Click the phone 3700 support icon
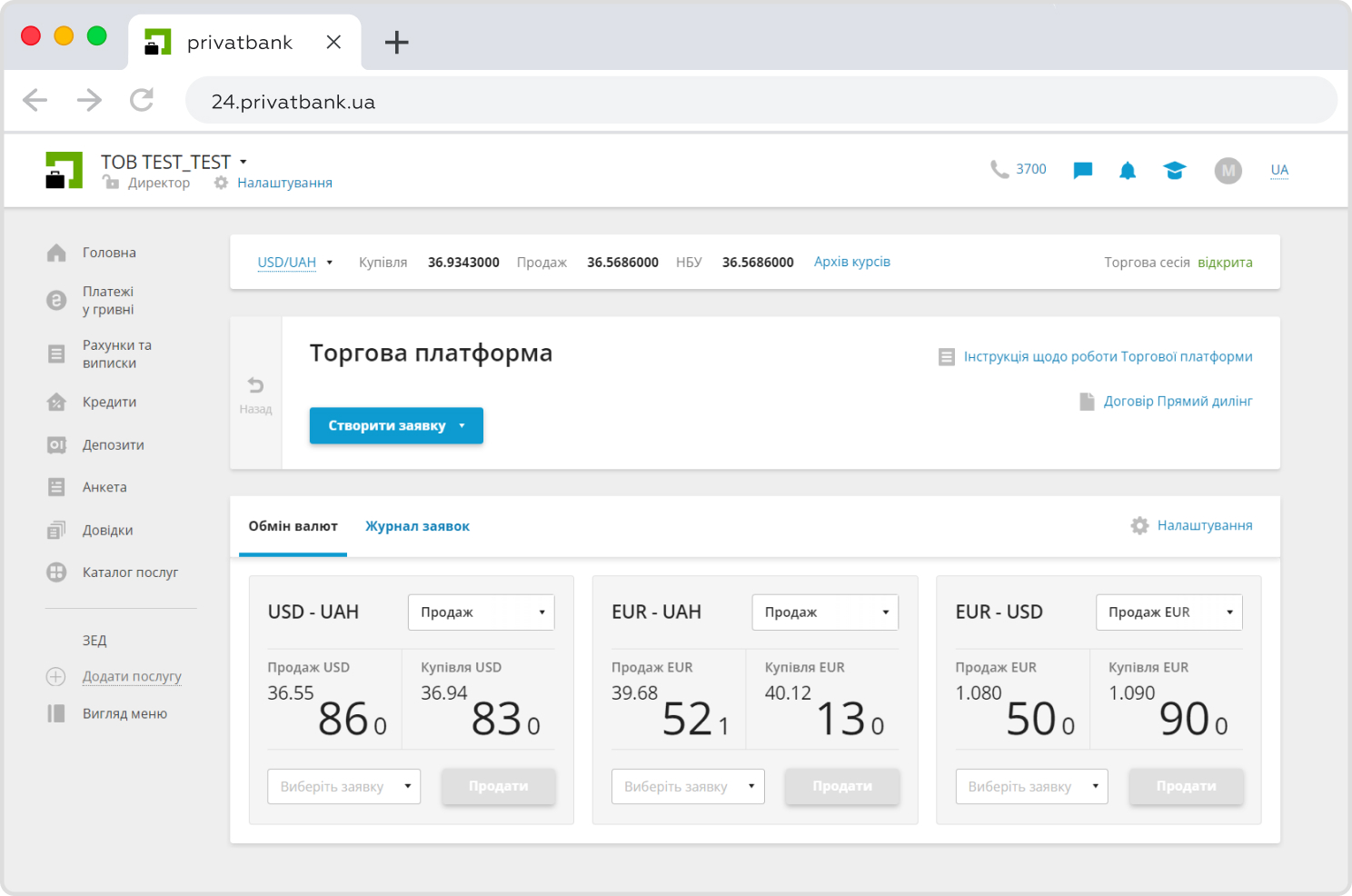This screenshot has height=896, width=1352. pos(999,169)
